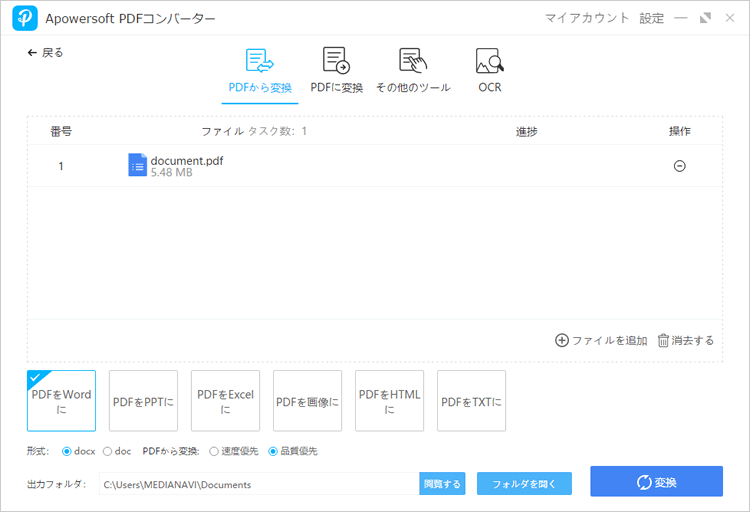Viewport: 750px width, 512px height.
Task: Click the 操作 column header
Action: click(x=680, y=131)
